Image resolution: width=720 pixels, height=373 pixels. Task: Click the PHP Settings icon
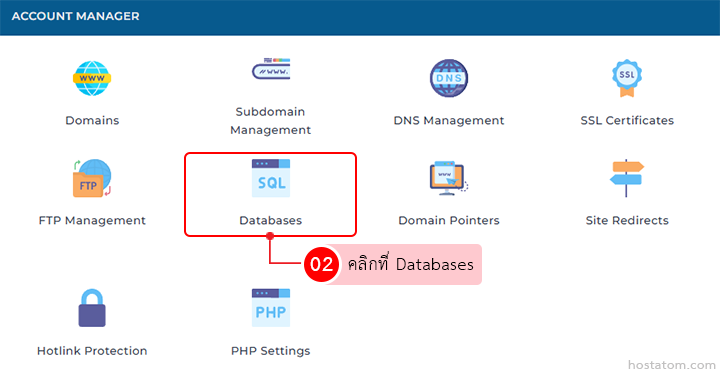271,308
